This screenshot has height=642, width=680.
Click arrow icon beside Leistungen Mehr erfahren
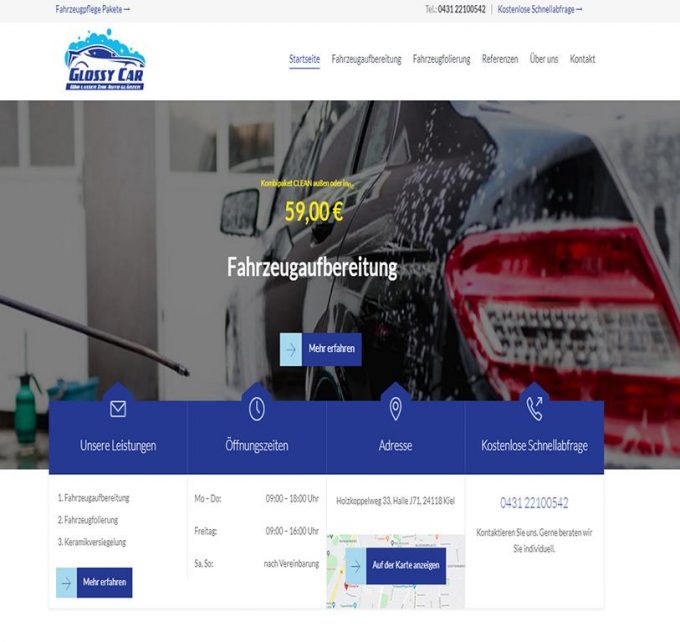(66, 583)
